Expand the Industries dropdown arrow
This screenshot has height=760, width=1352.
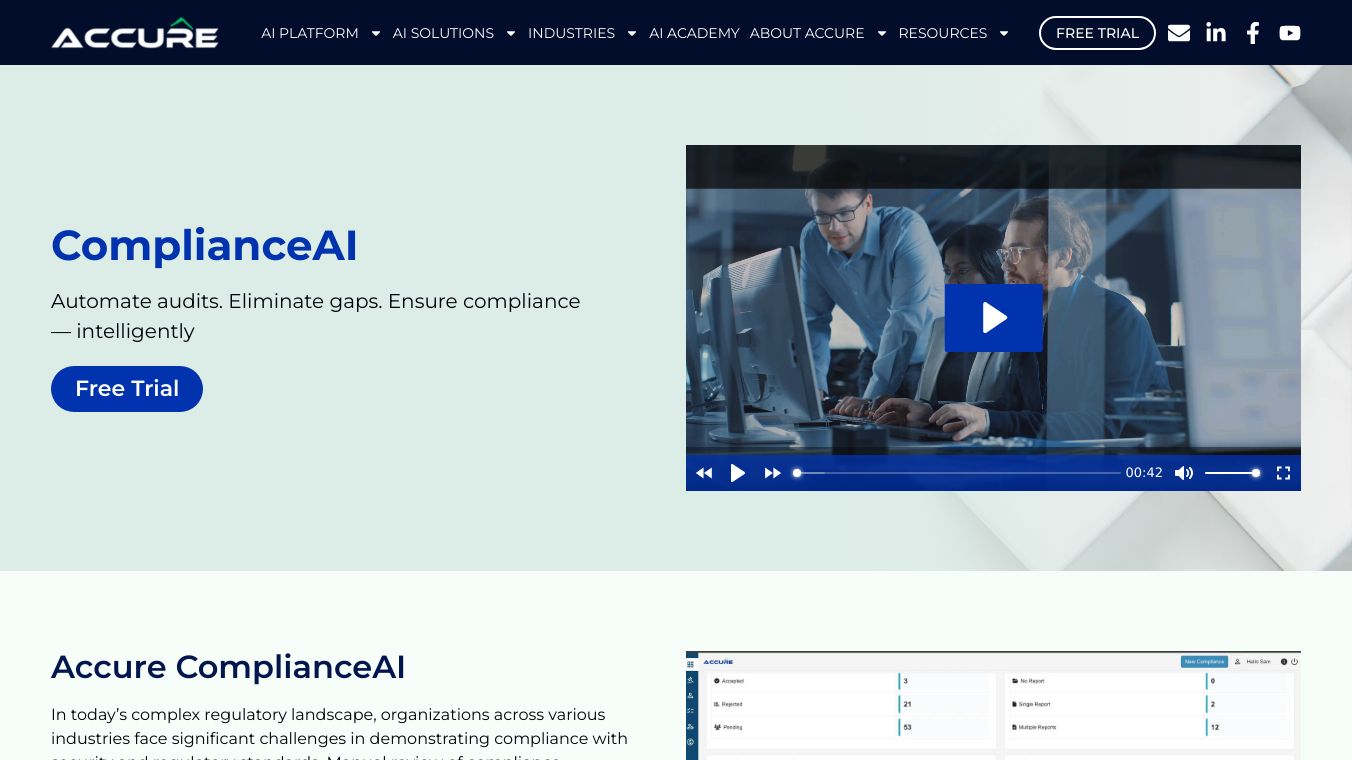click(x=632, y=33)
